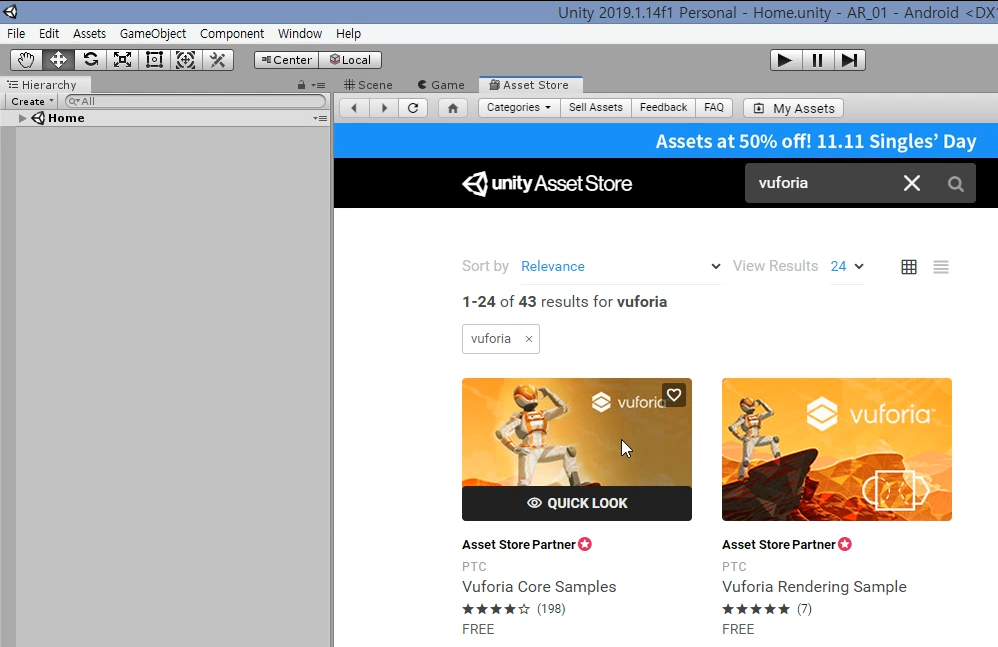Screen dimensions: 998x647
Task: Click the Sell Assets button
Action: tap(596, 108)
